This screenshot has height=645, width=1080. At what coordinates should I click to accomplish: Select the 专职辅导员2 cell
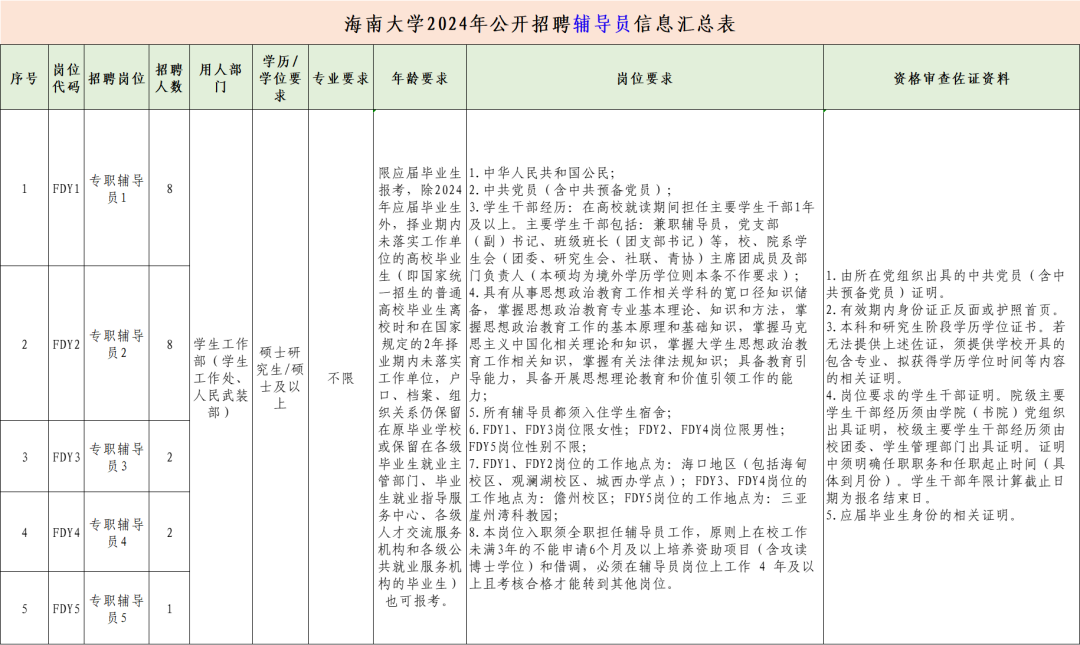pos(117,344)
